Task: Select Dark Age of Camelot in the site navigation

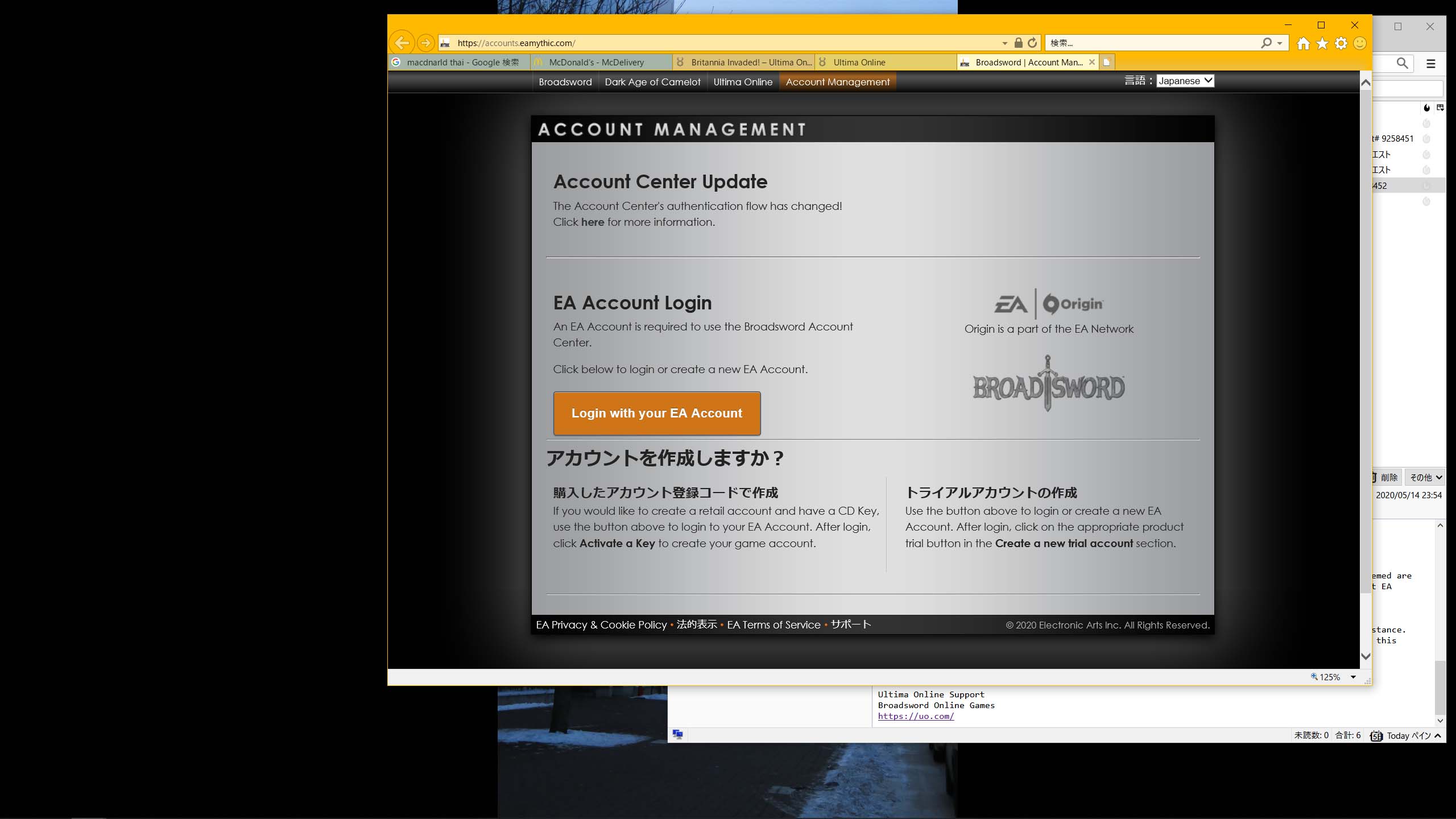Action: pyautogui.click(x=652, y=82)
